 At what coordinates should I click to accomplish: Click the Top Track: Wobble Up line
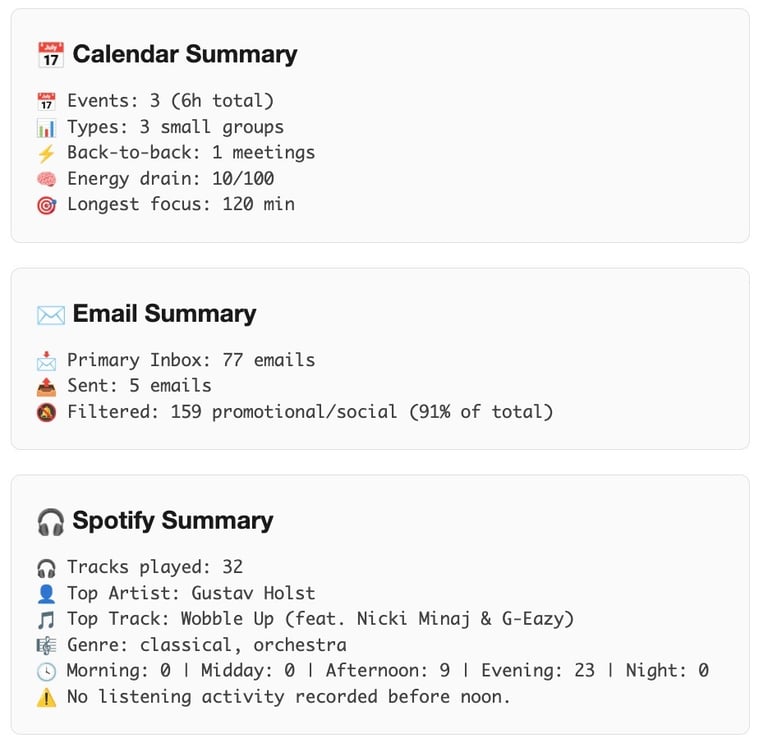coord(320,619)
